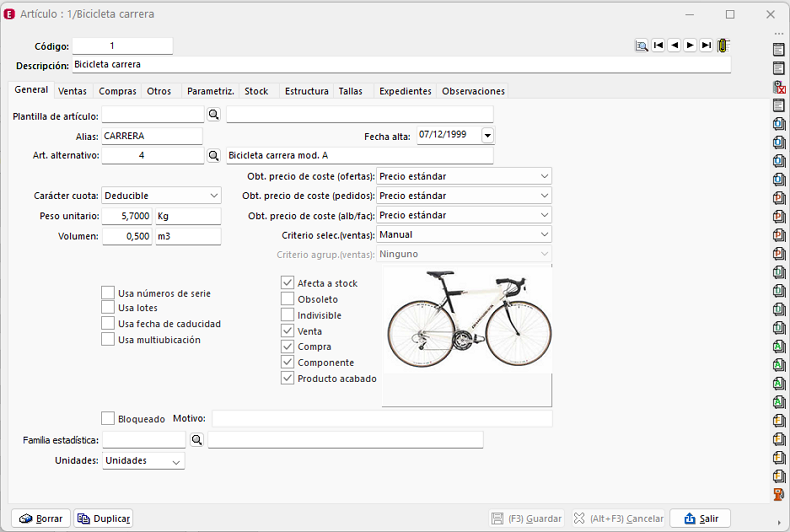The width and height of the screenshot is (790, 532).
Task: Click the Código input field
Action: pos(122,46)
